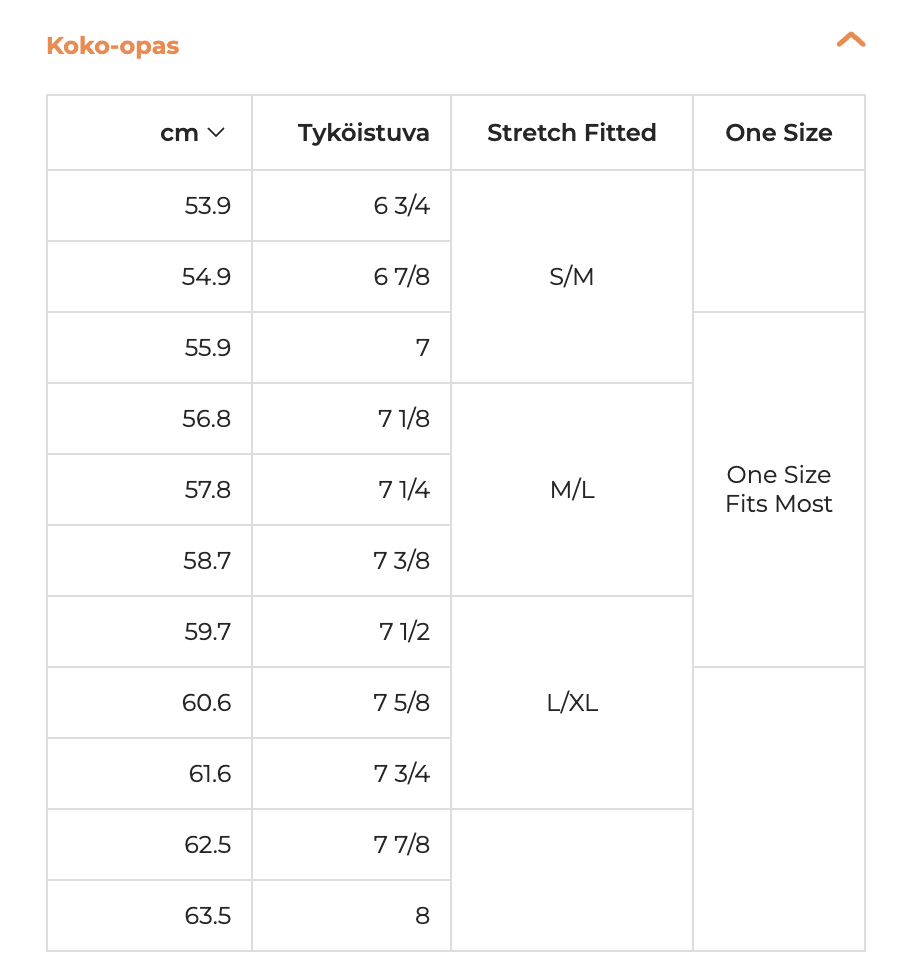924x964 pixels.
Task: Select the Tyköistuva column header
Action: 352,133
